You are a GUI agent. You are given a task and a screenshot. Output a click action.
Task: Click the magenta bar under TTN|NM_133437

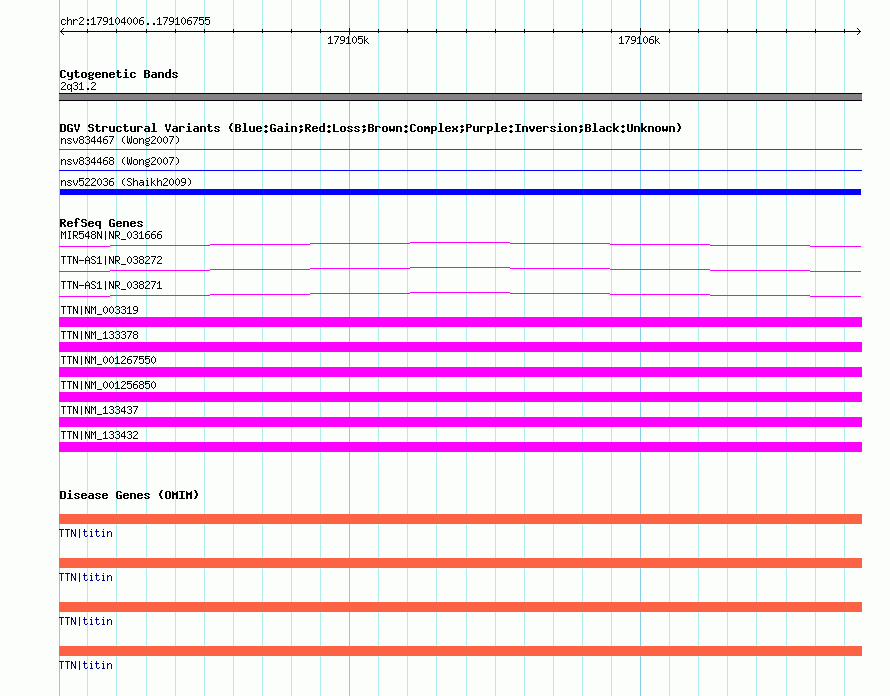[x=460, y=422]
